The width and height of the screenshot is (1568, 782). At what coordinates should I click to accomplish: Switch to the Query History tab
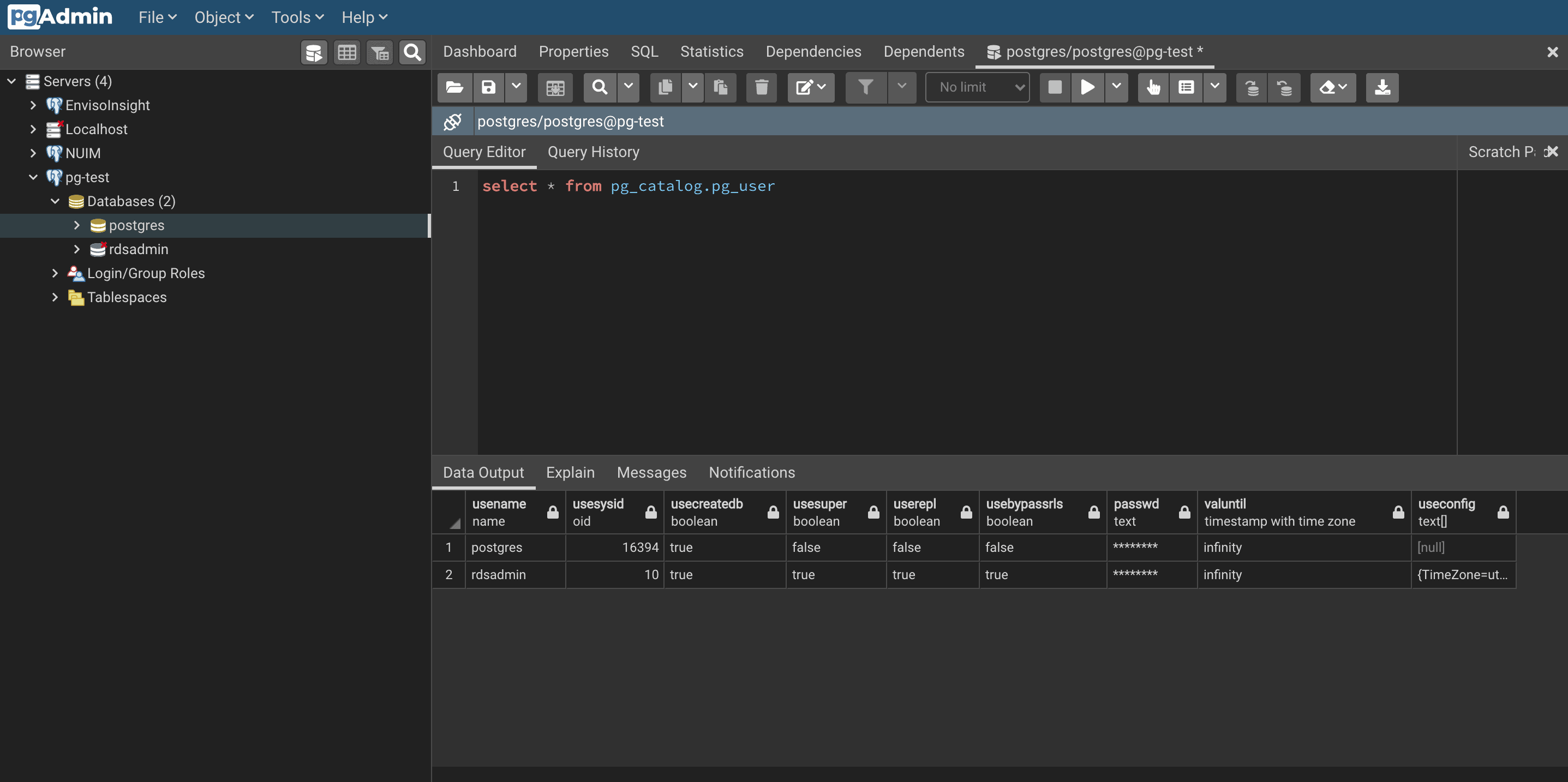point(593,152)
